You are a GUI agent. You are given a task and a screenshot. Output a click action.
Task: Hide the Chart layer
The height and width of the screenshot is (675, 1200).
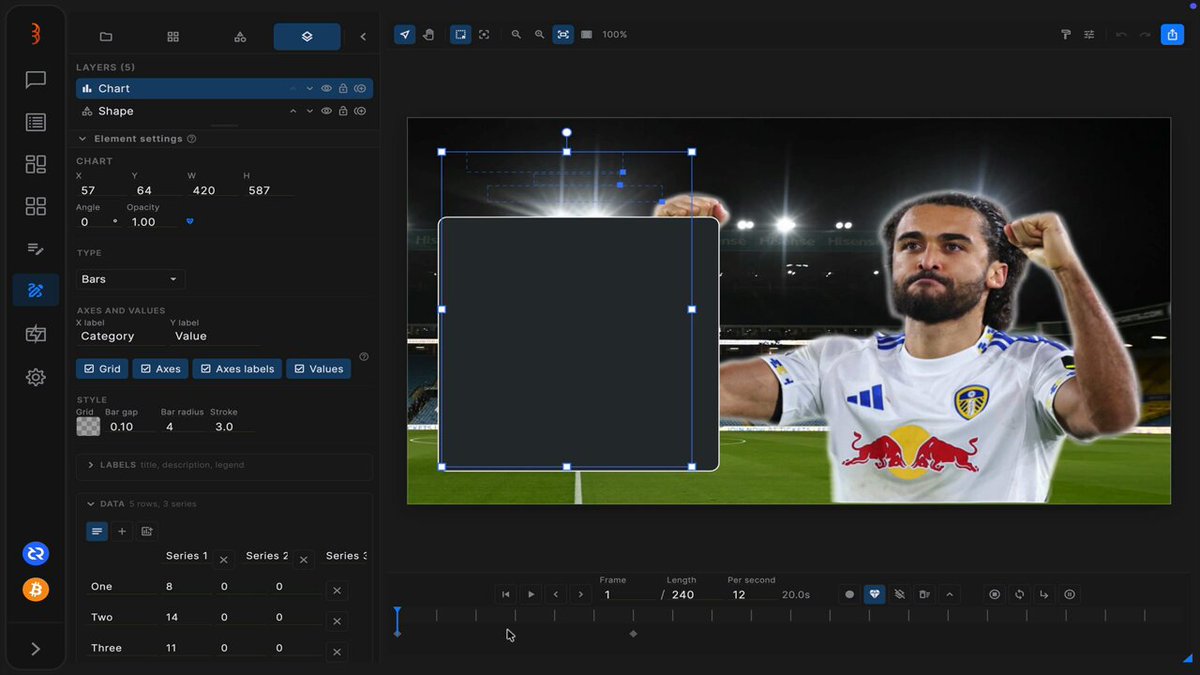(x=326, y=89)
